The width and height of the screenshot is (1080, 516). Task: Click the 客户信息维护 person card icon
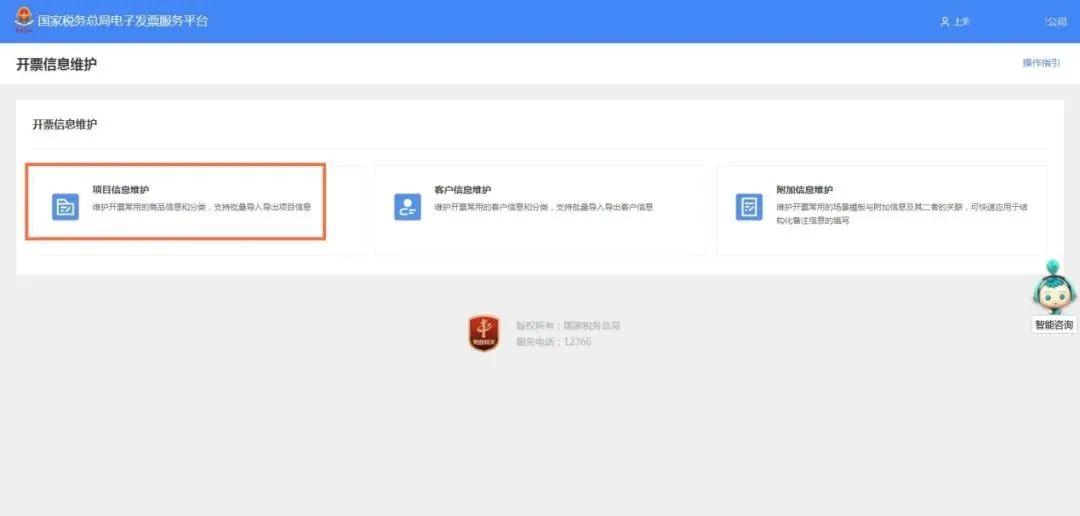point(407,207)
